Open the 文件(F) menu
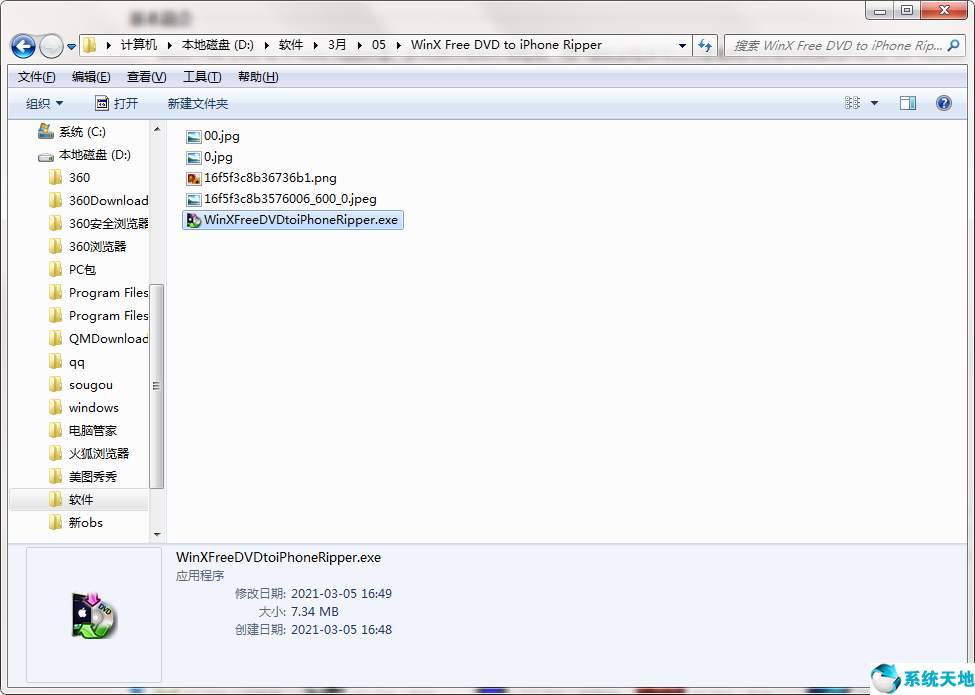975x695 pixels. coord(36,77)
